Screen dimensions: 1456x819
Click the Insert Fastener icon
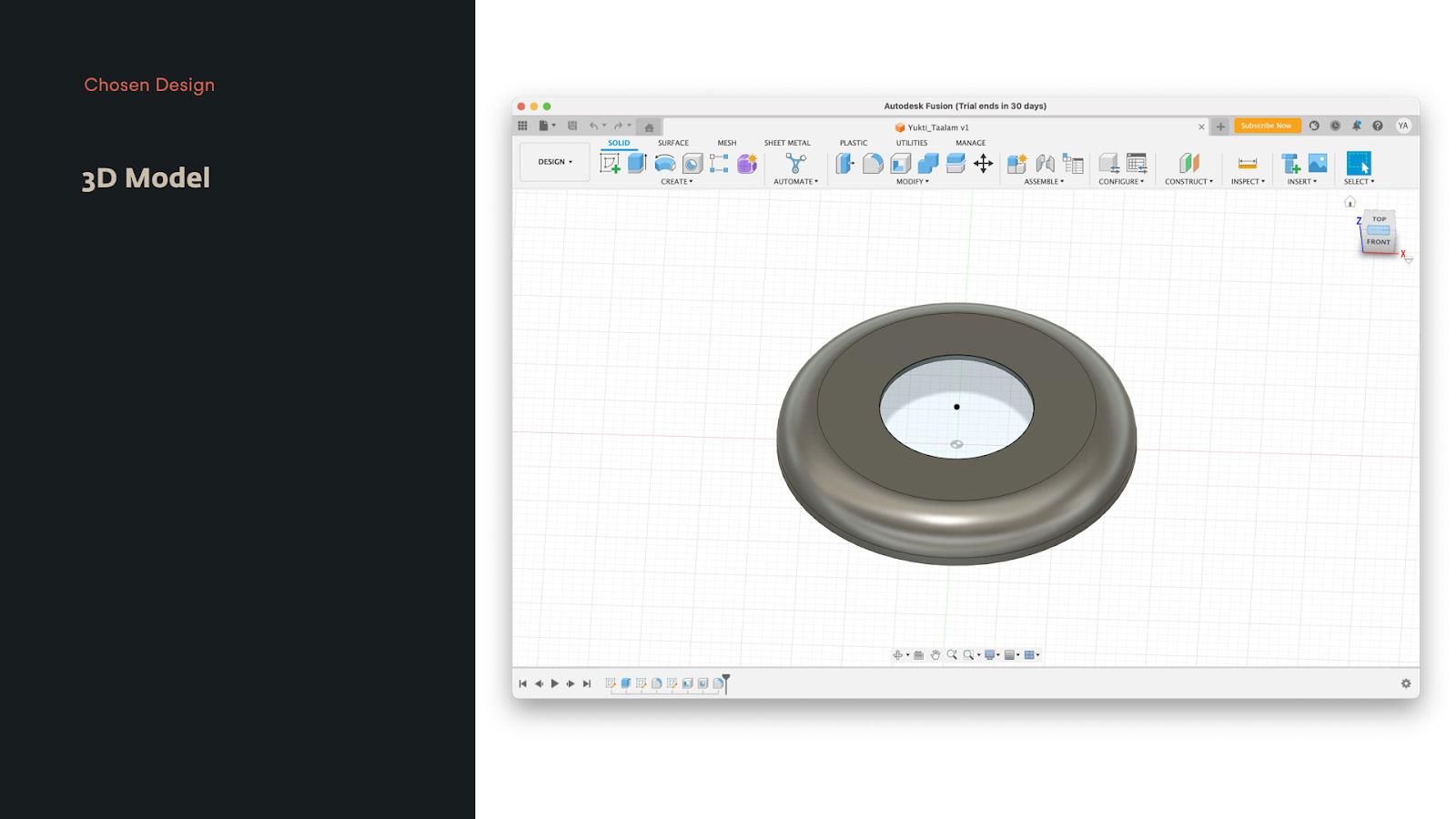point(1290,163)
